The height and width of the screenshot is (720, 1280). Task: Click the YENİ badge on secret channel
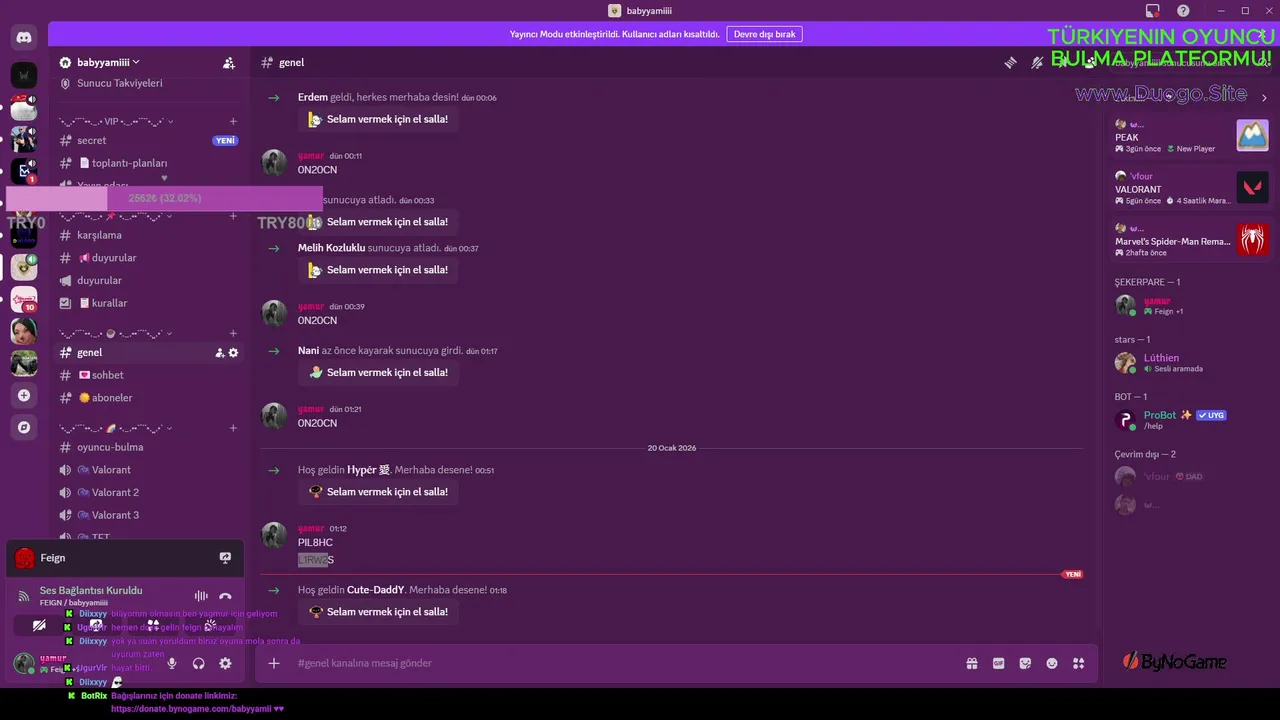pyautogui.click(x=225, y=141)
